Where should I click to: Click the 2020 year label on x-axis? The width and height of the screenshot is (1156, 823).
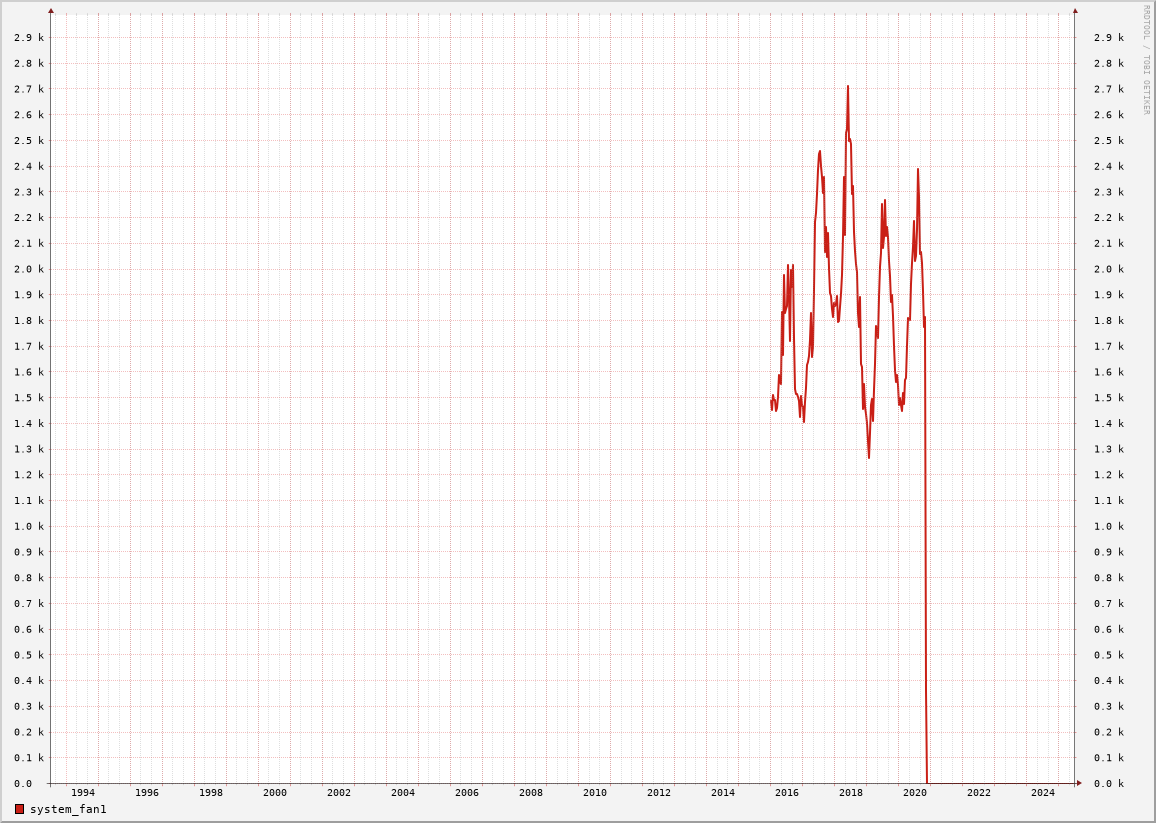pos(915,793)
